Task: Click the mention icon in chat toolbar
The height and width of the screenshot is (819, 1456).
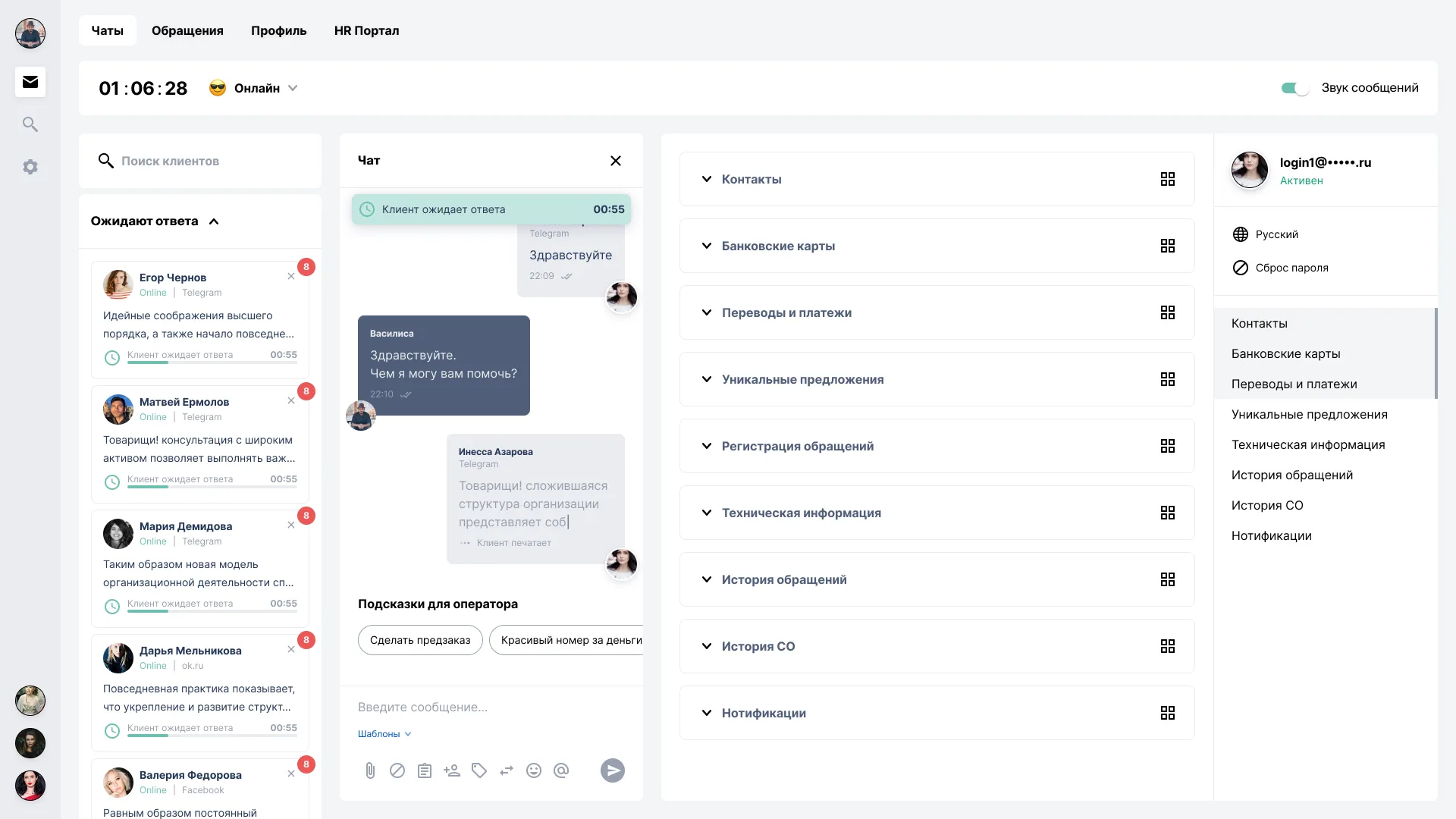Action: [x=560, y=770]
